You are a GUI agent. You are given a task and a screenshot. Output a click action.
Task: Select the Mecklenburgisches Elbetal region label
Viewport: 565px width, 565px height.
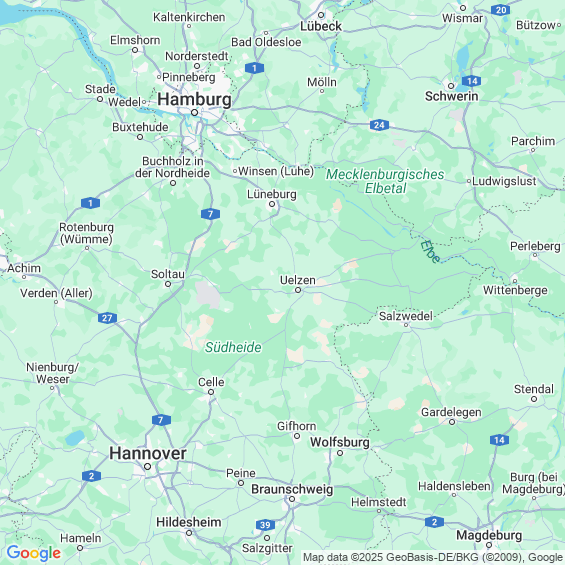(x=385, y=181)
